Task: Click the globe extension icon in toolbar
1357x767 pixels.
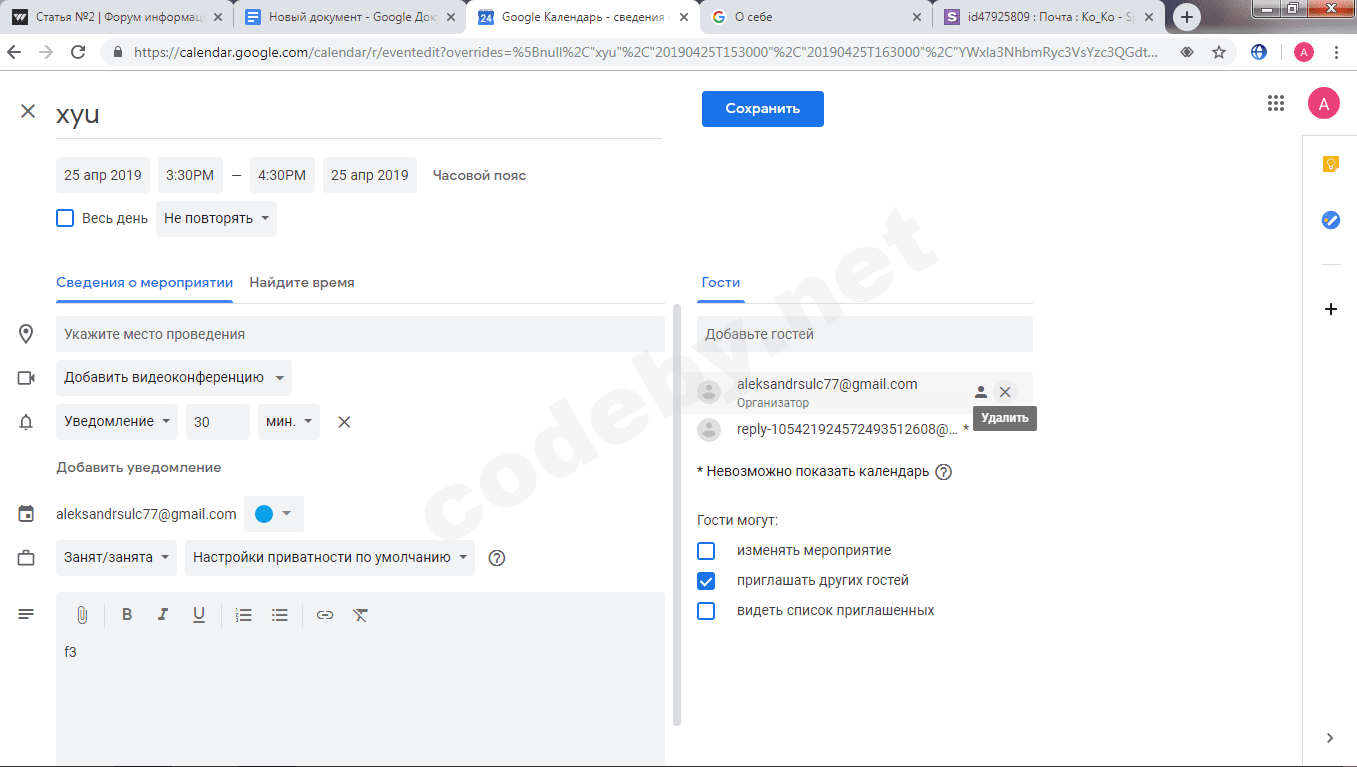Action: (1259, 52)
